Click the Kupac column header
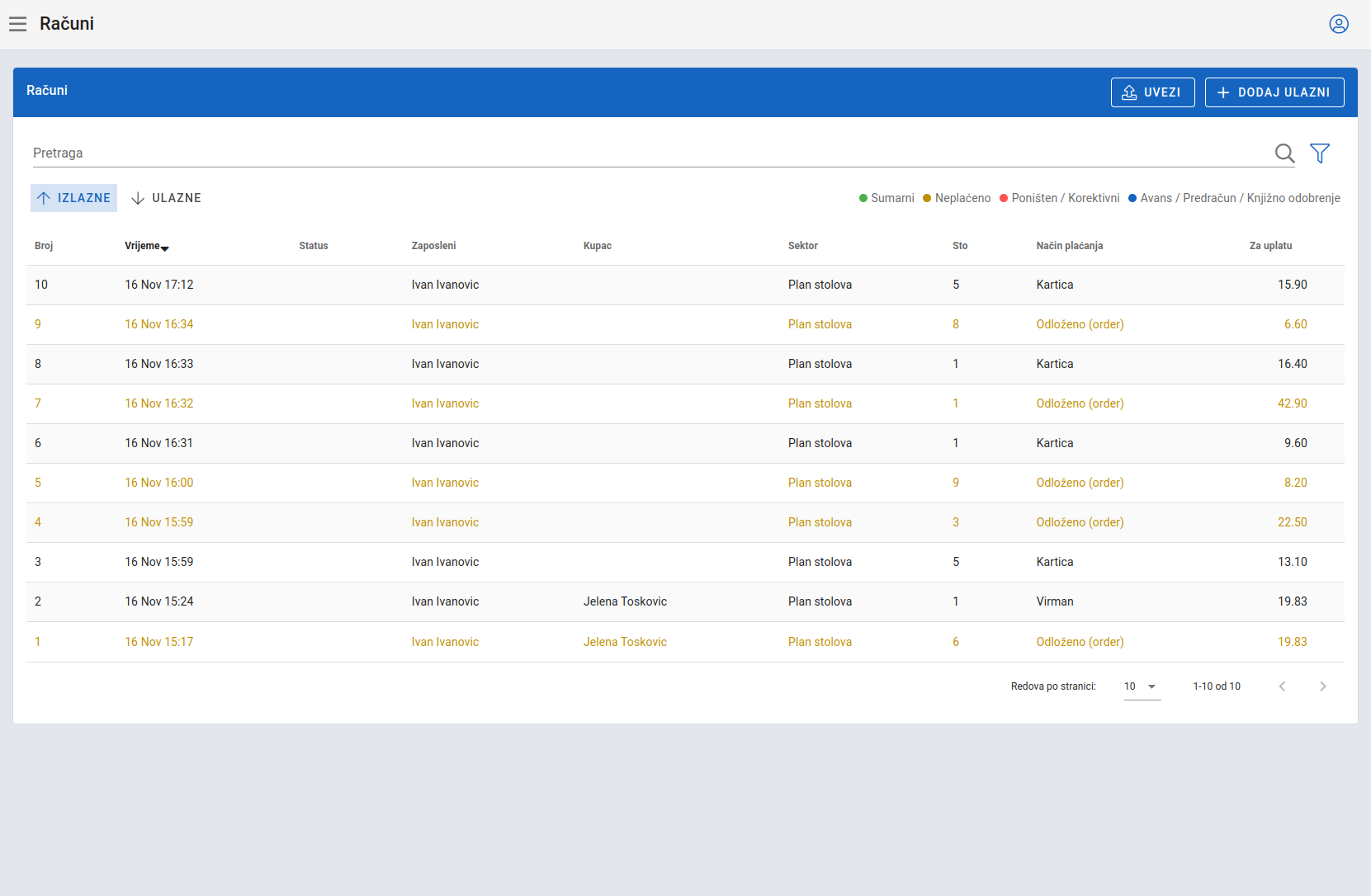 (598, 246)
